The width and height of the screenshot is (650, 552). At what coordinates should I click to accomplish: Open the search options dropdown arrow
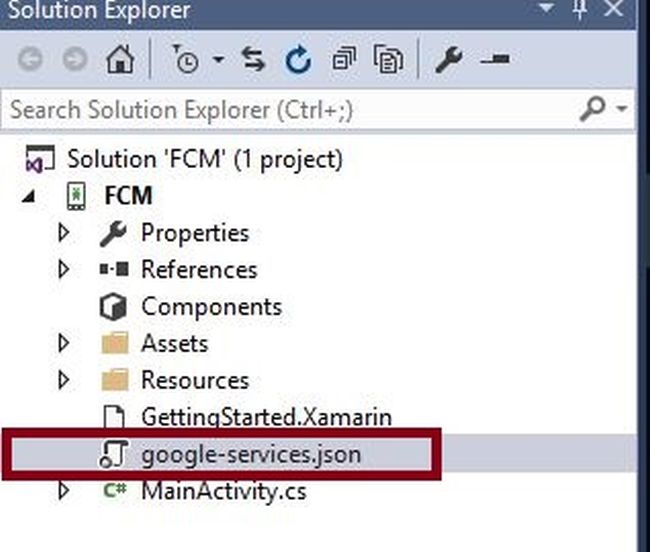point(624,108)
